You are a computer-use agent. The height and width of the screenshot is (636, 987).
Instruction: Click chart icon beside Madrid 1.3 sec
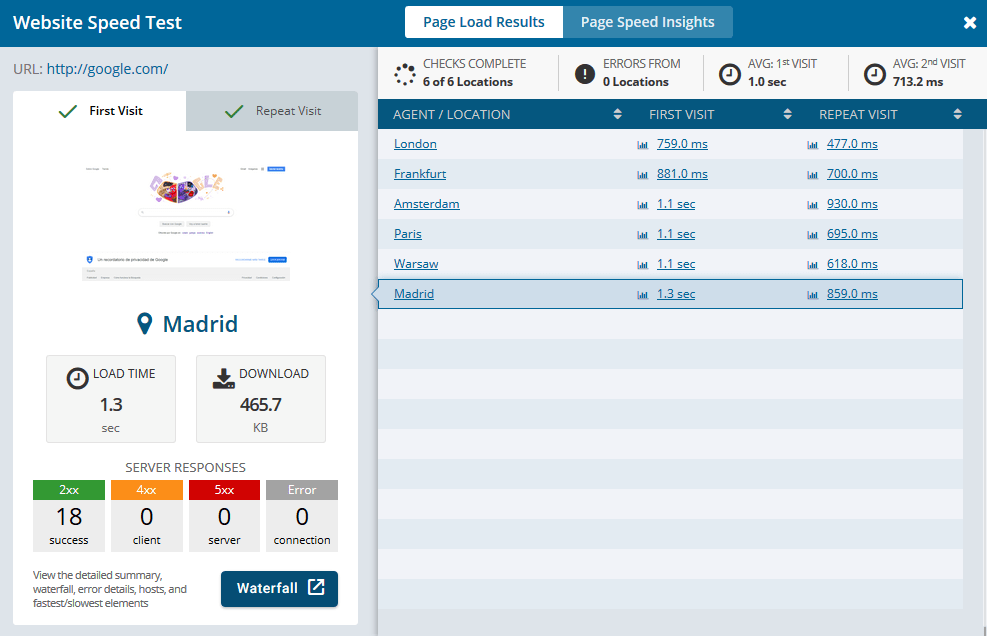642,295
